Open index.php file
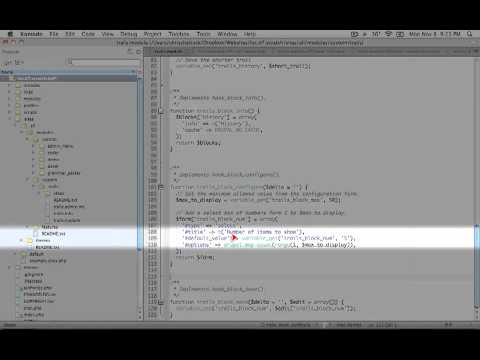Screen dimensions: 480x360 click(34, 315)
